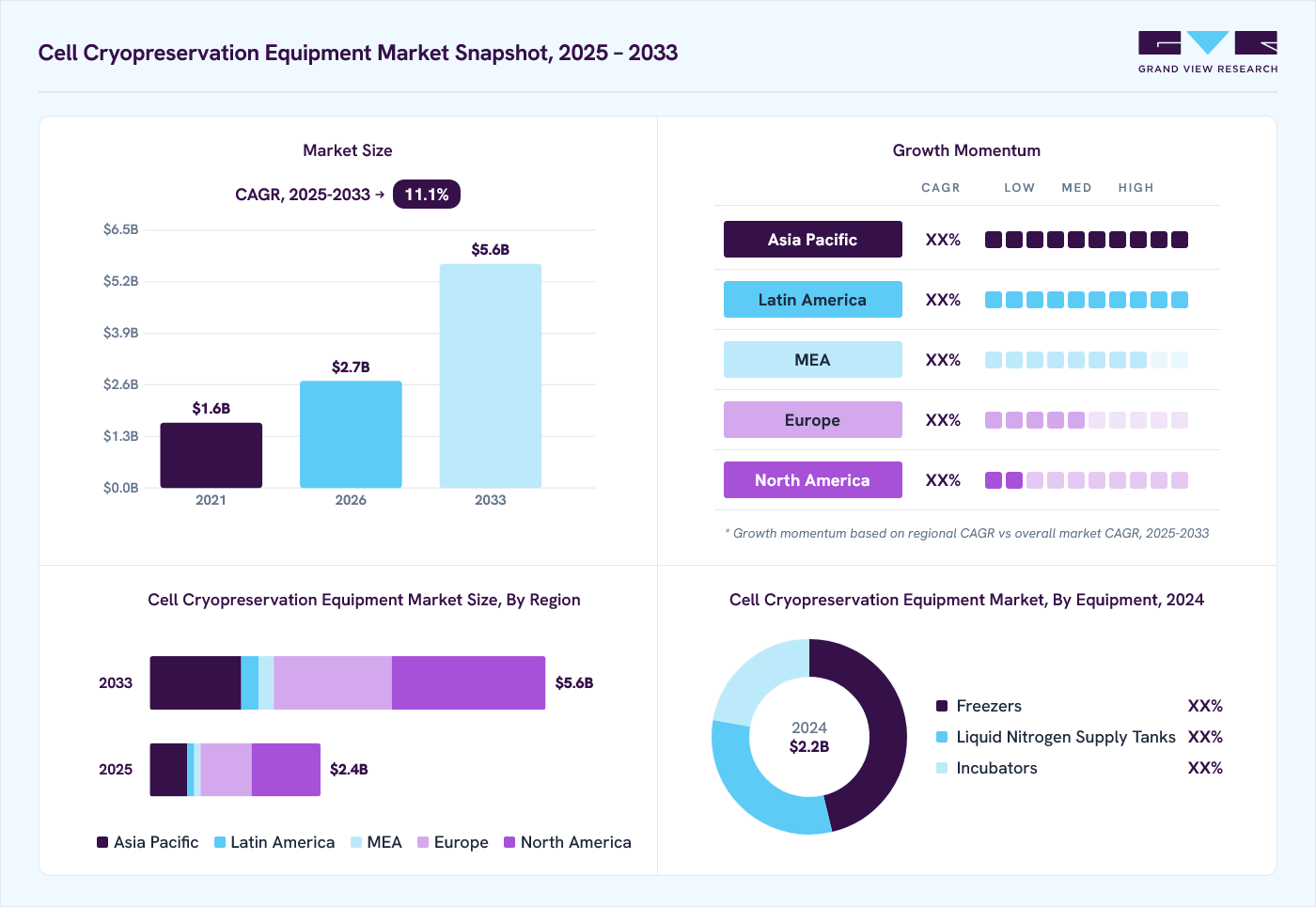1316x907 pixels.
Task: Click the $5.6B total beside the 2033 region bar
Action: click(574, 683)
